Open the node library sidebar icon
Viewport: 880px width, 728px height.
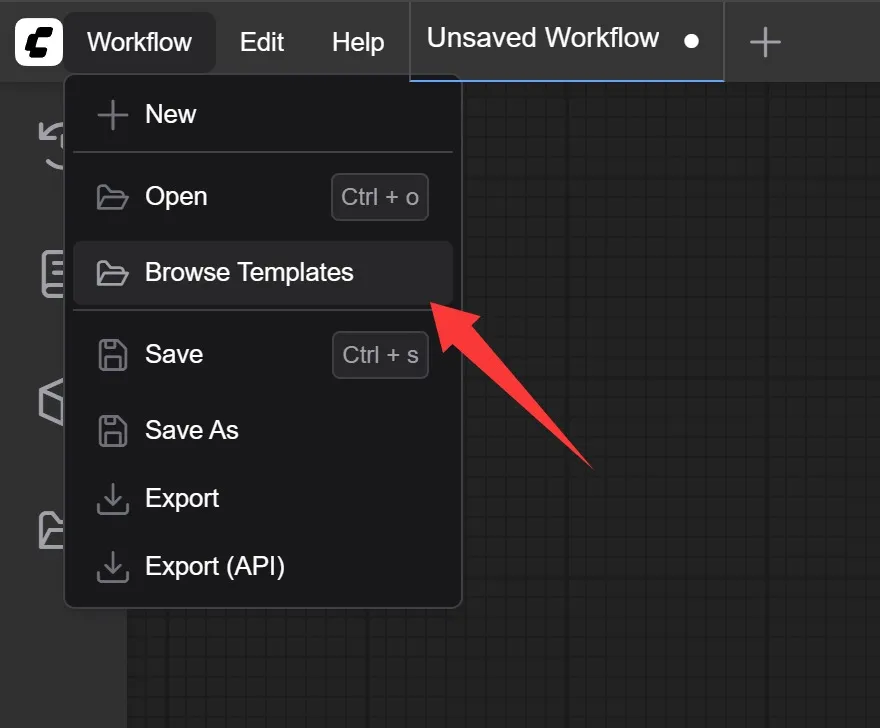click(x=53, y=274)
